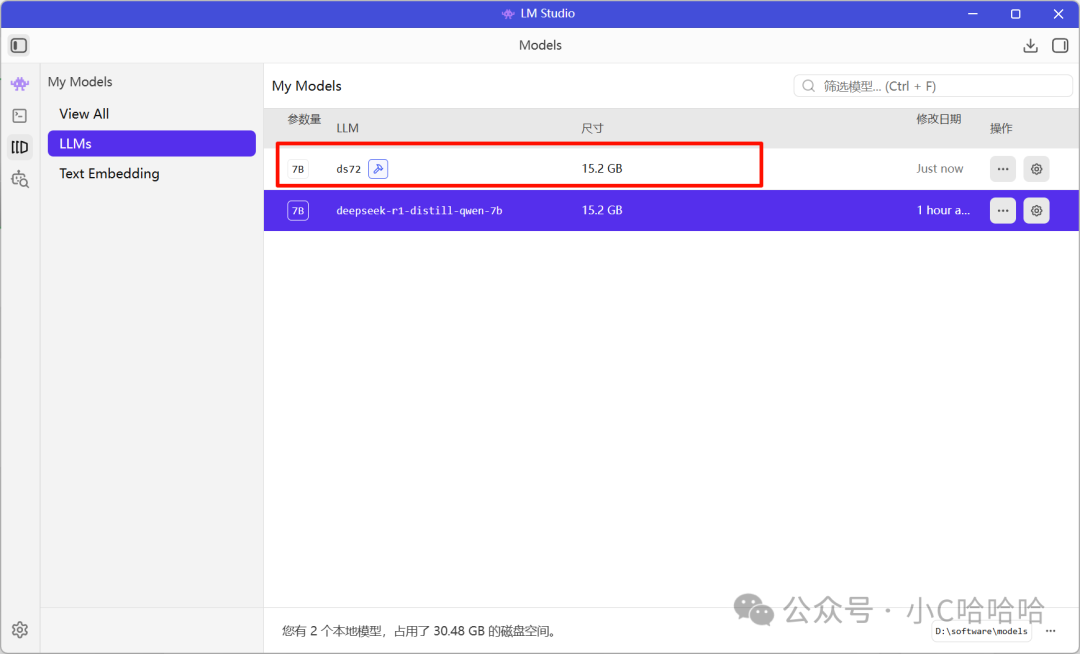This screenshot has height=654, width=1080.
Task: Sort by the 参数量 column header
Action: pos(304,119)
